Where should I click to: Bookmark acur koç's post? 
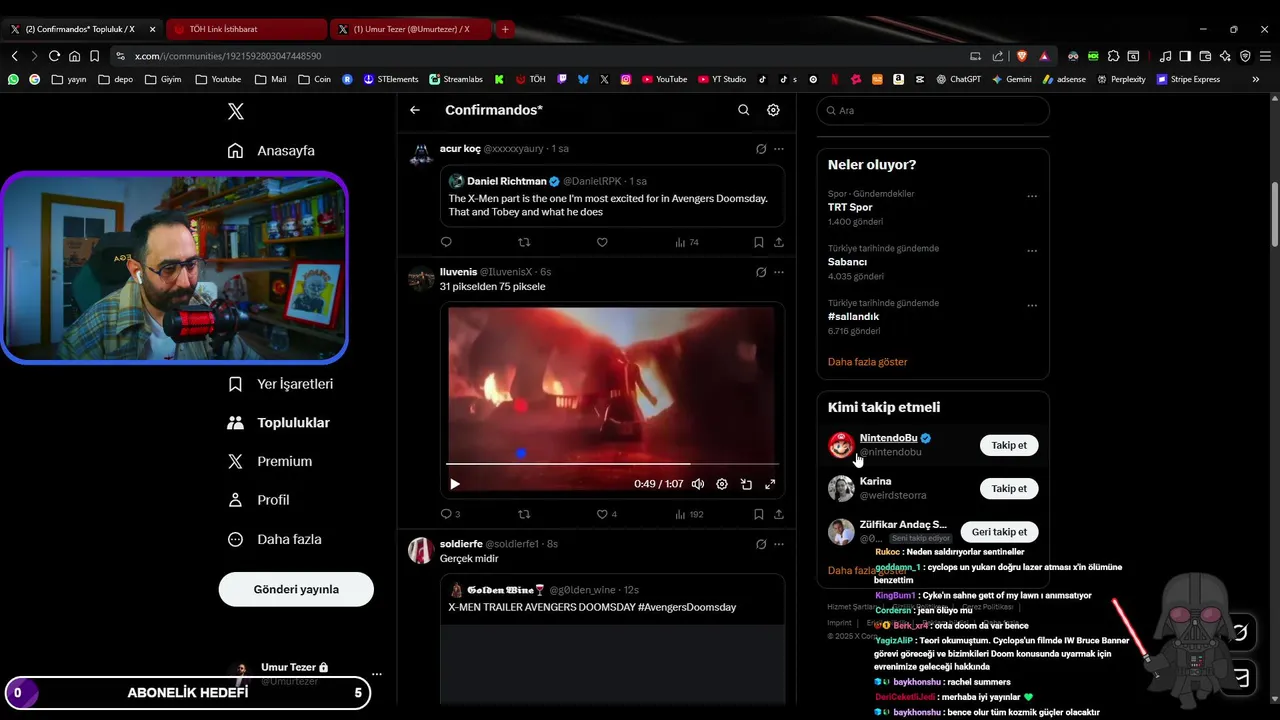pos(759,242)
